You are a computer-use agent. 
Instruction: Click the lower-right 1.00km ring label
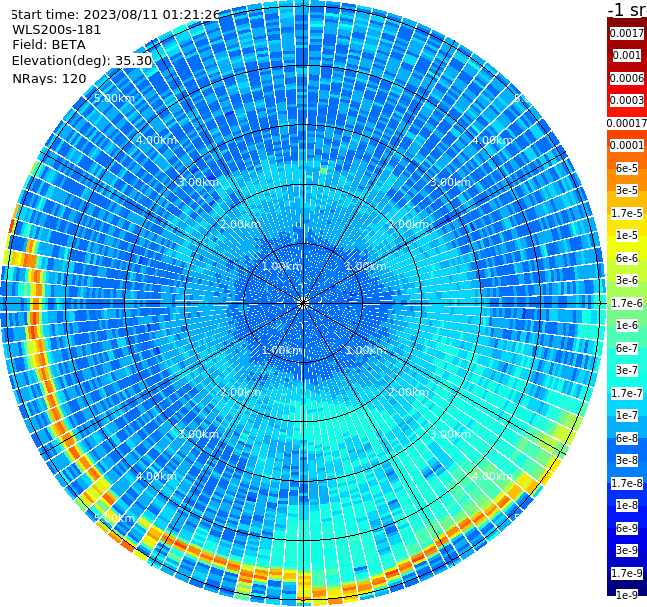click(366, 350)
